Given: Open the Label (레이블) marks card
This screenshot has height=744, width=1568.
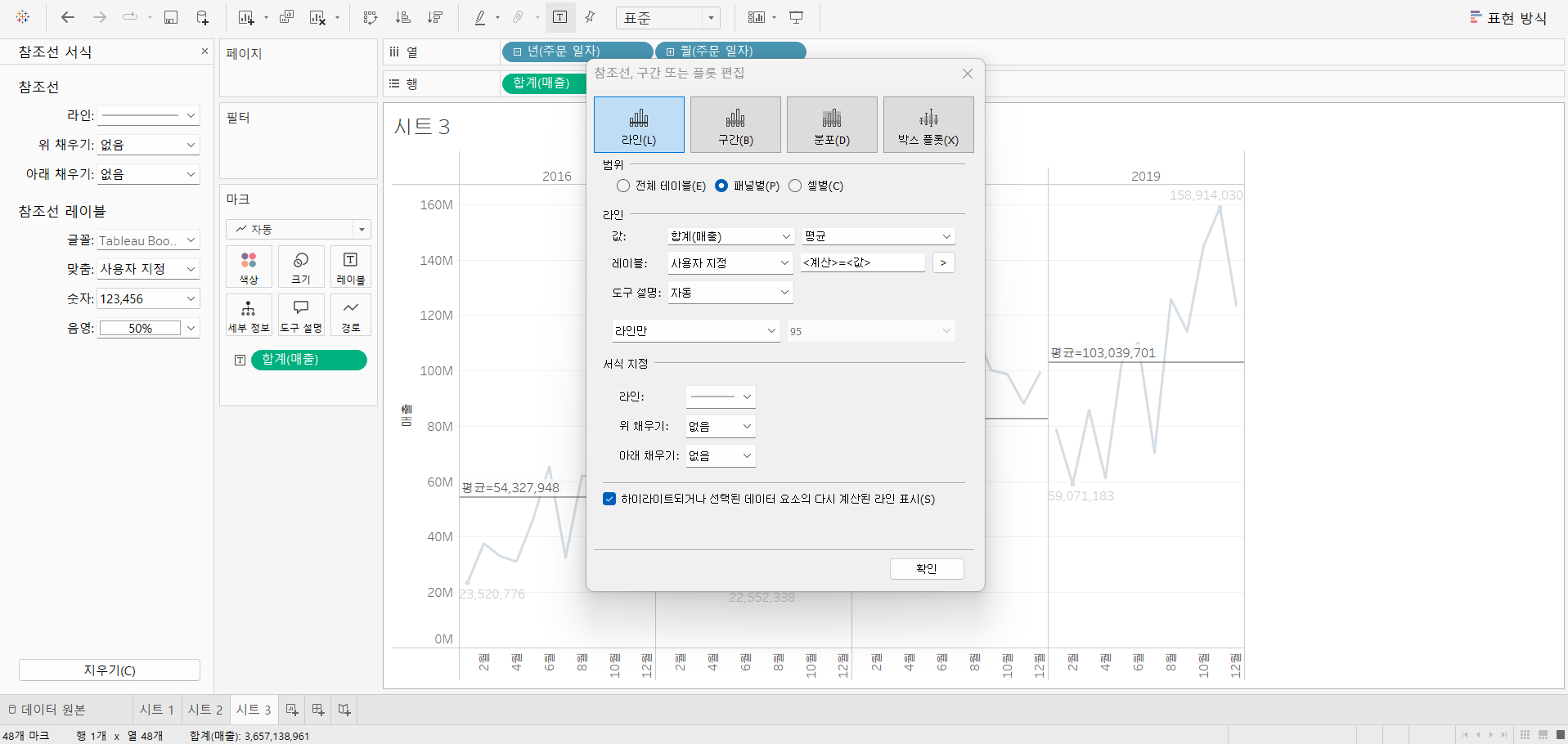Looking at the screenshot, I should pos(351,267).
